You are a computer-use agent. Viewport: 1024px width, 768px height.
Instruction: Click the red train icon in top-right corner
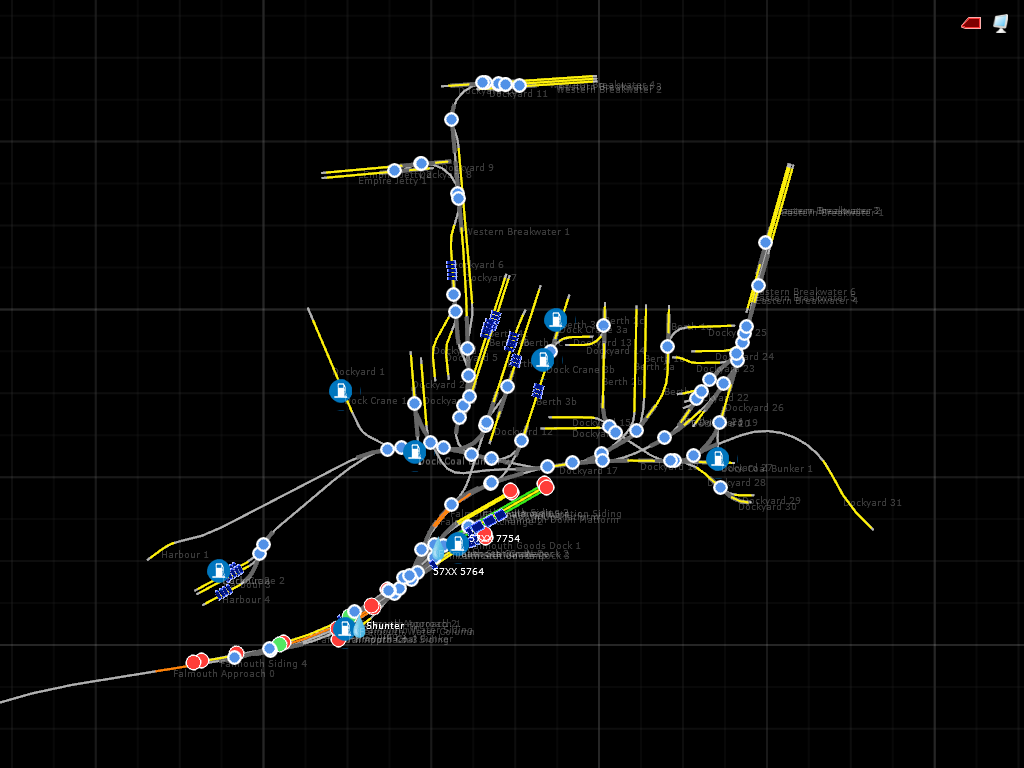(971, 23)
